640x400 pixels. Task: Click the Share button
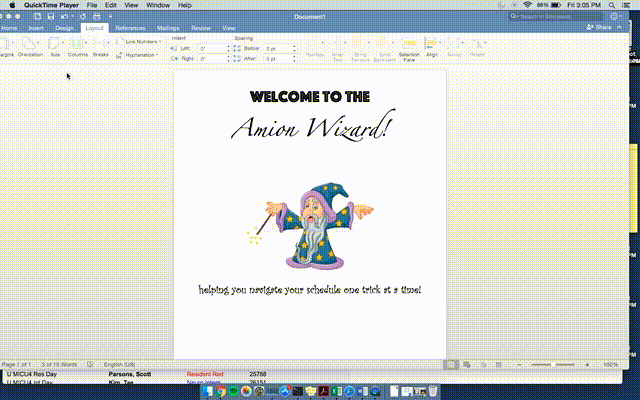pyautogui.click(x=599, y=27)
